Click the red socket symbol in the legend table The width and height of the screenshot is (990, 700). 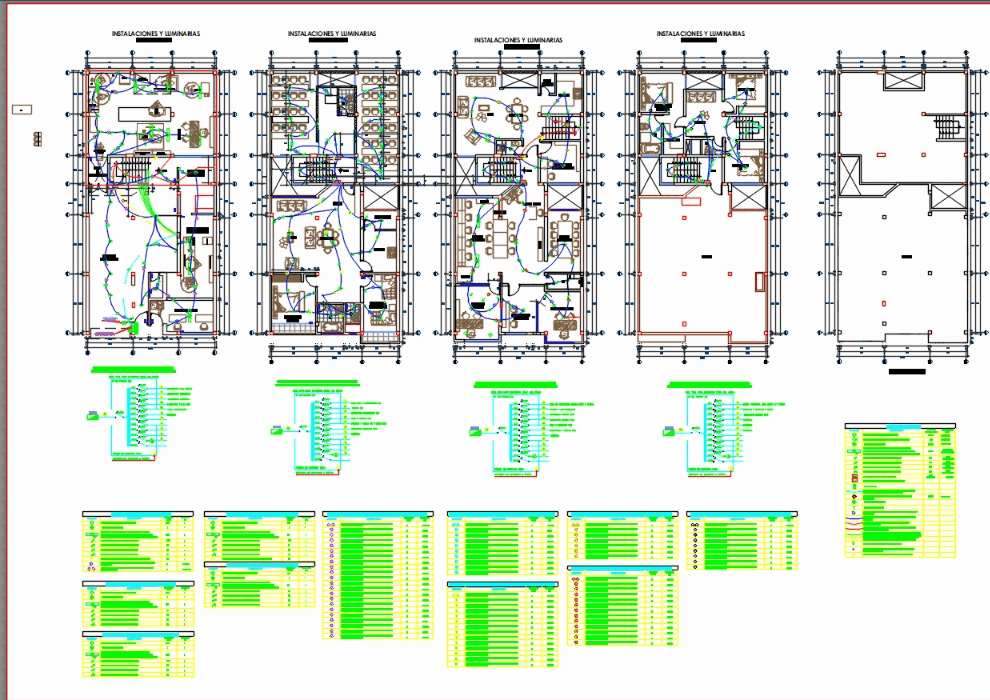tap(854, 477)
